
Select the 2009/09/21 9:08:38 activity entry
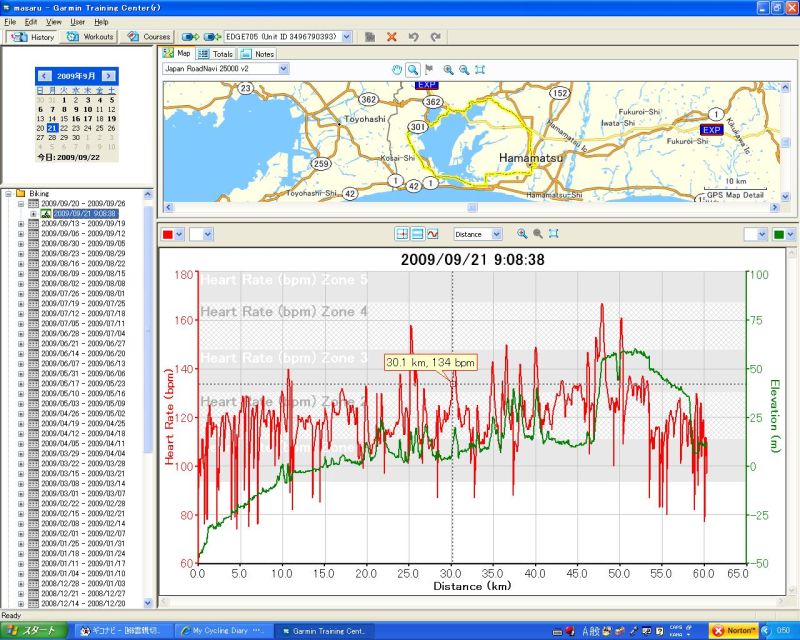pyautogui.click(x=85, y=213)
